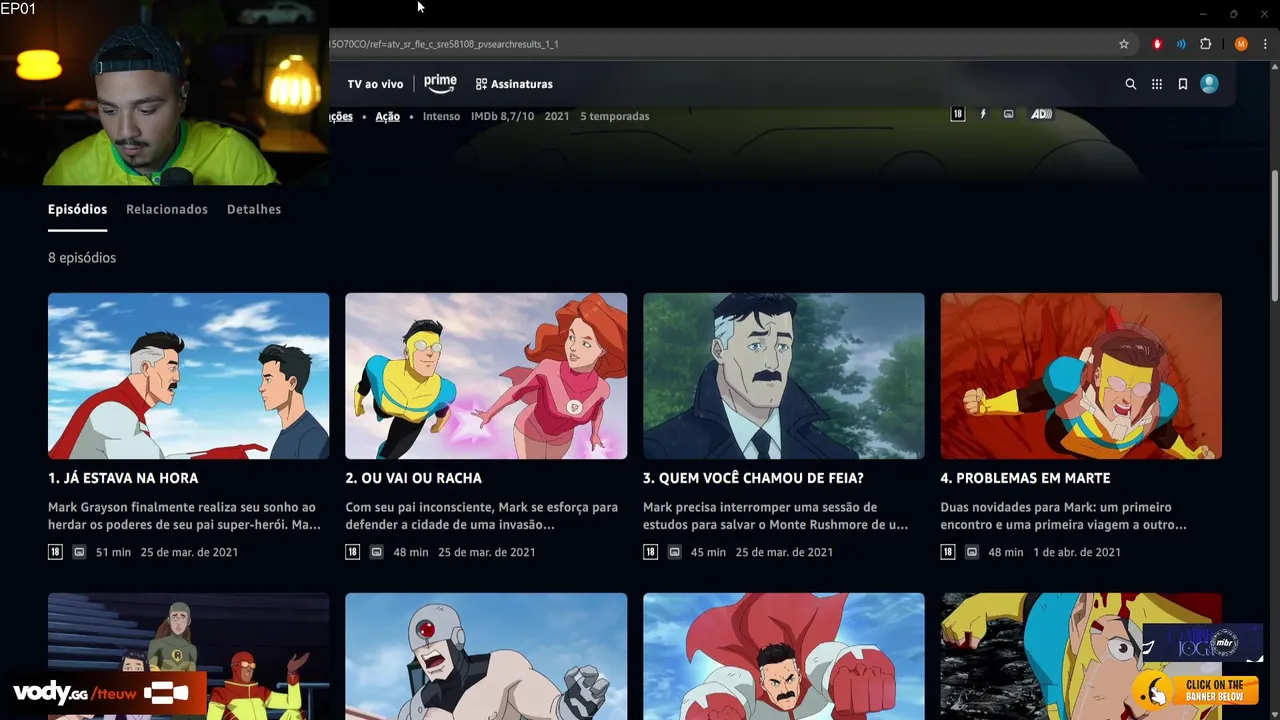Click episode 1's 18 rating badge
This screenshot has height=720, width=1280.
(55, 552)
